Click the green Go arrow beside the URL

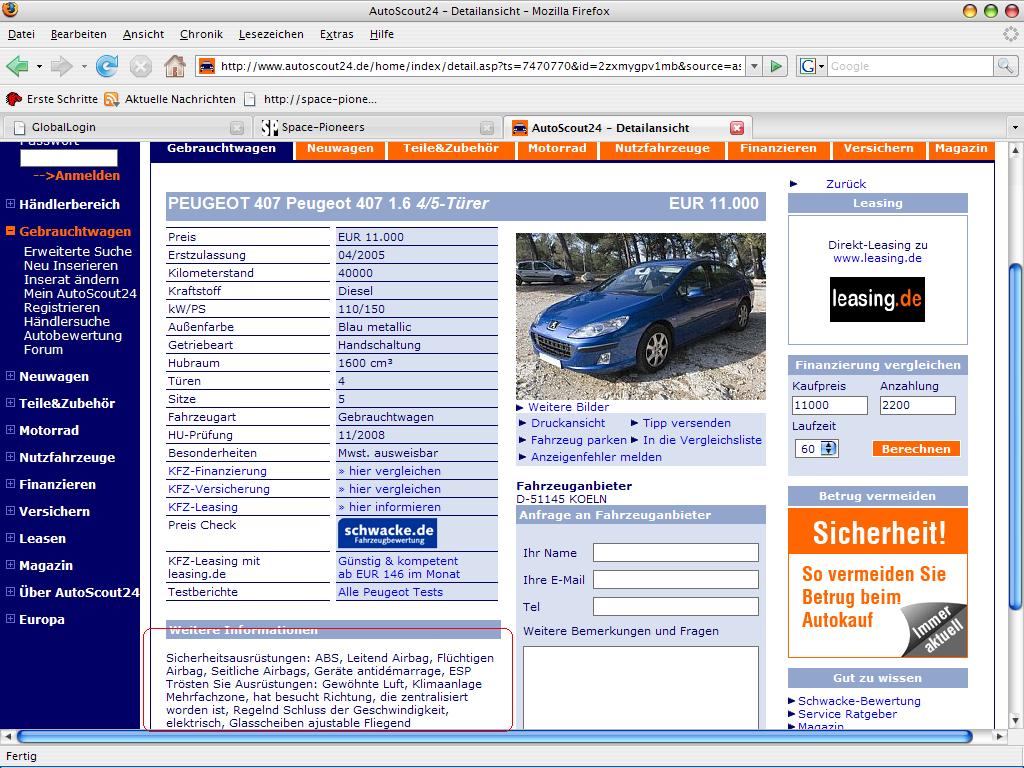(776, 66)
